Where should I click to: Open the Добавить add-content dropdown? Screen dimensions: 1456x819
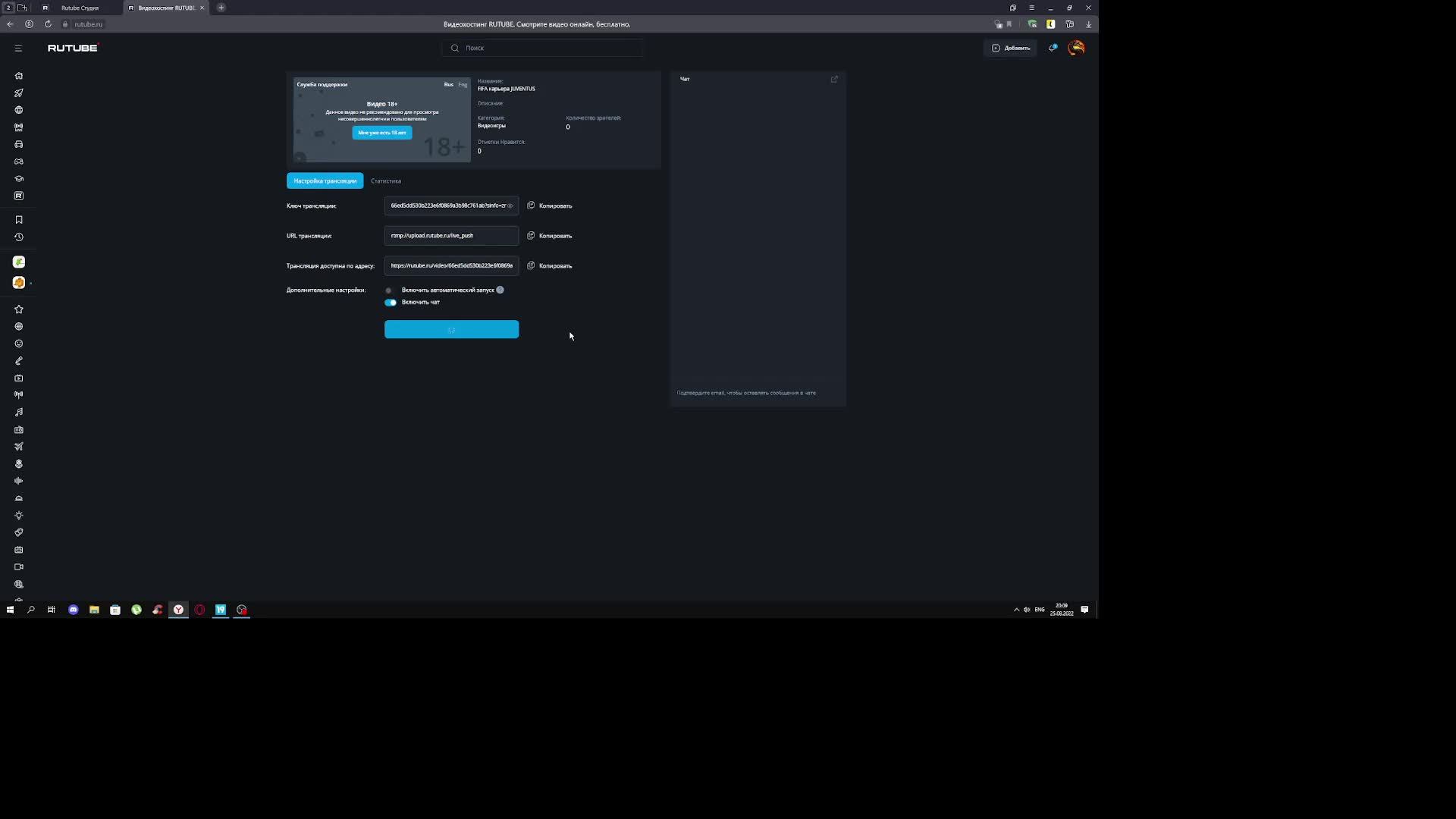[1011, 48]
